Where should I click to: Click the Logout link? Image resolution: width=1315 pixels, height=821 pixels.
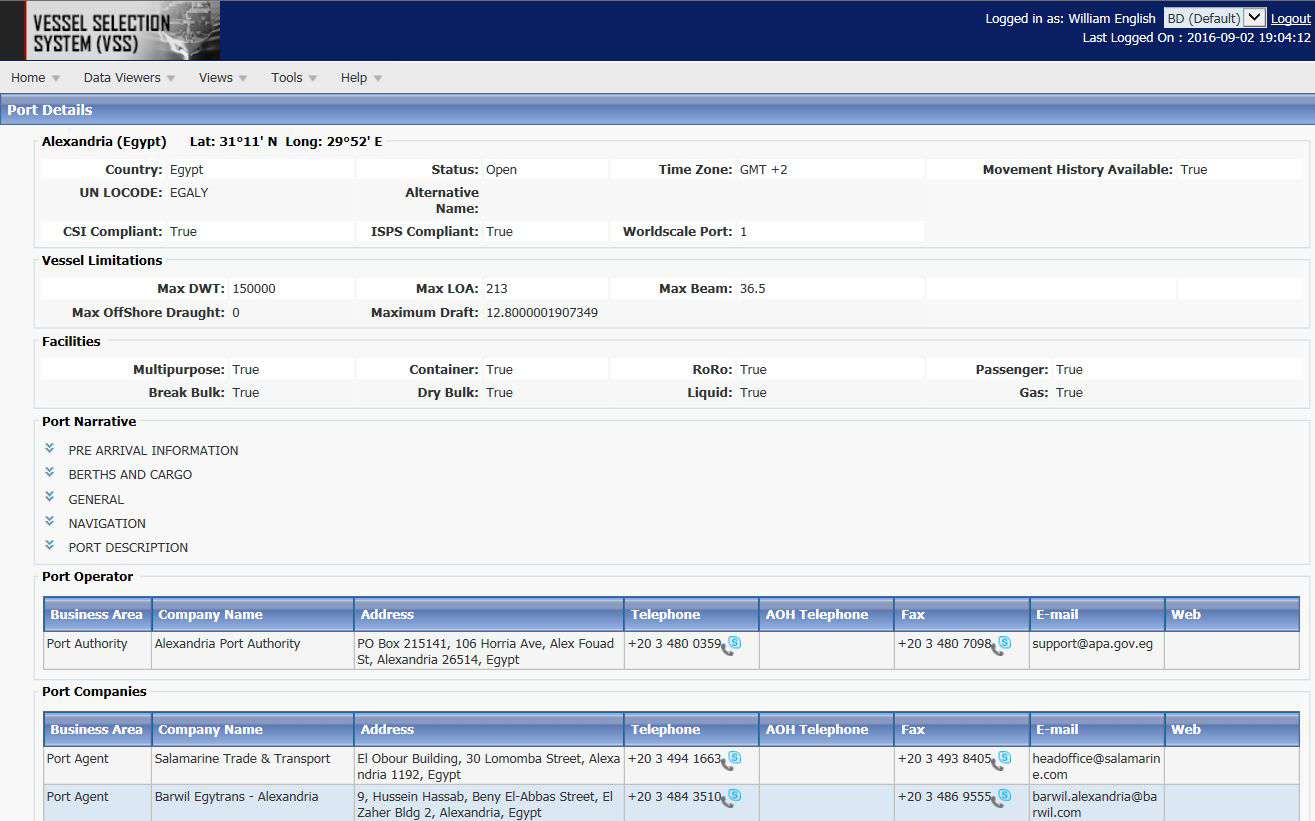(x=1290, y=19)
